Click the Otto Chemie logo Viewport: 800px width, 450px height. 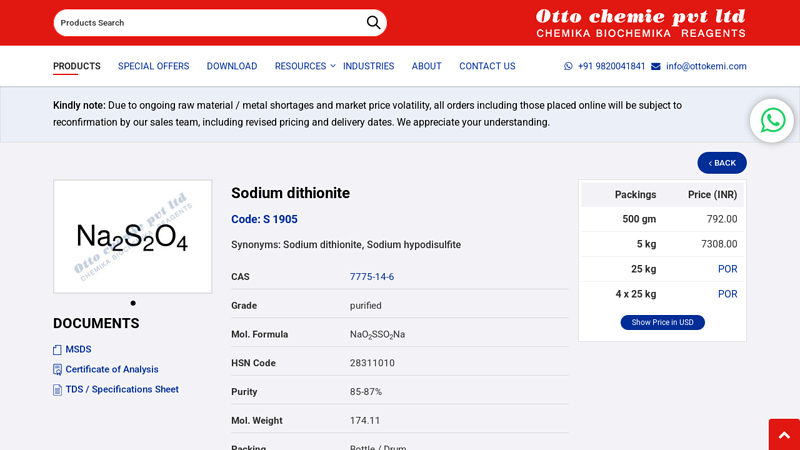coord(641,23)
